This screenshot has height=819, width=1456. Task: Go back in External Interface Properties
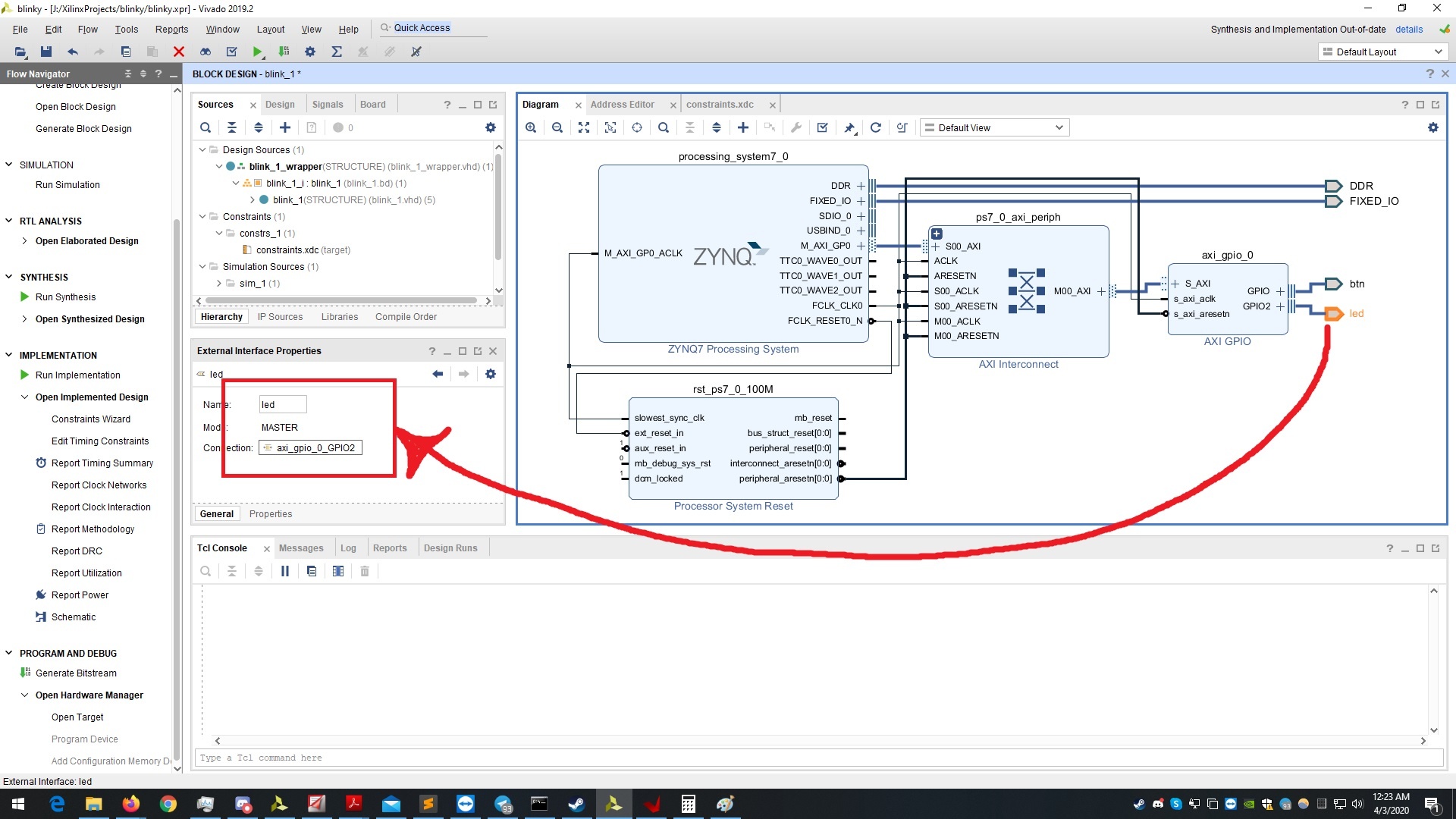click(x=438, y=374)
